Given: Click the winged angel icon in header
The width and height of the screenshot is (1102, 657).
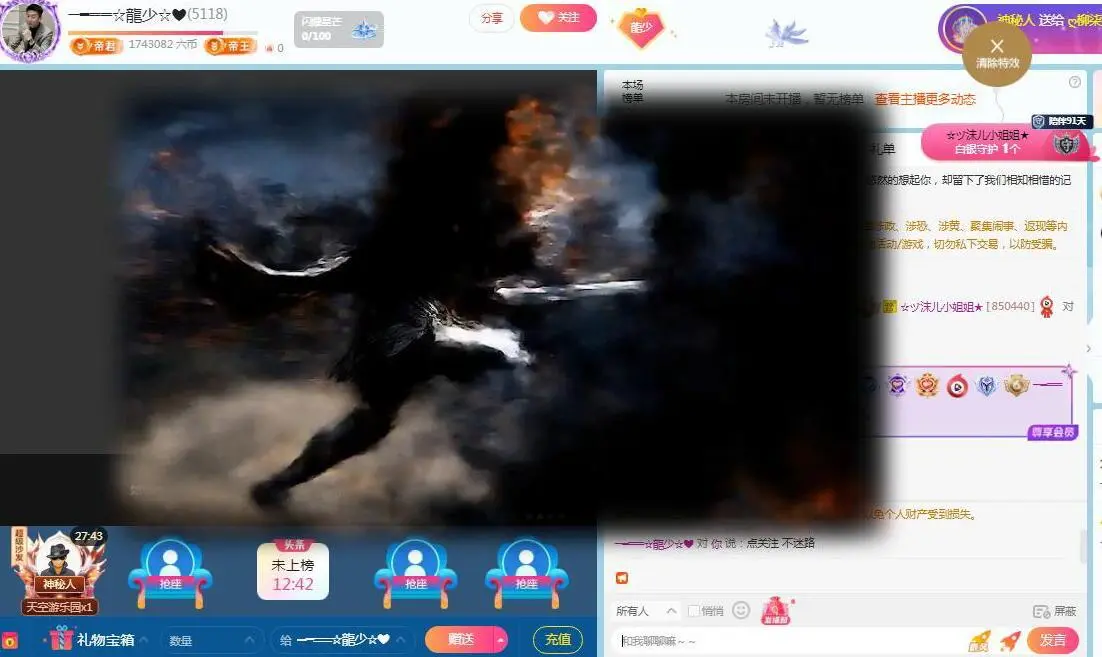Looking at the screenshot, I should (x=785, y=32).
